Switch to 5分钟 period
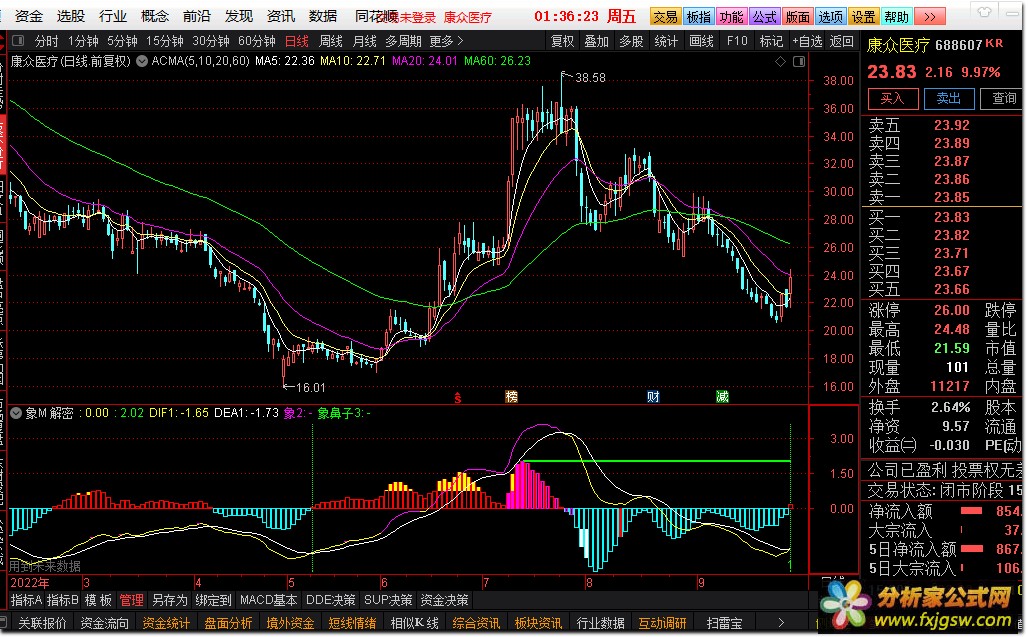This screenshot has width=1028, height=637. tap(123, 41)
